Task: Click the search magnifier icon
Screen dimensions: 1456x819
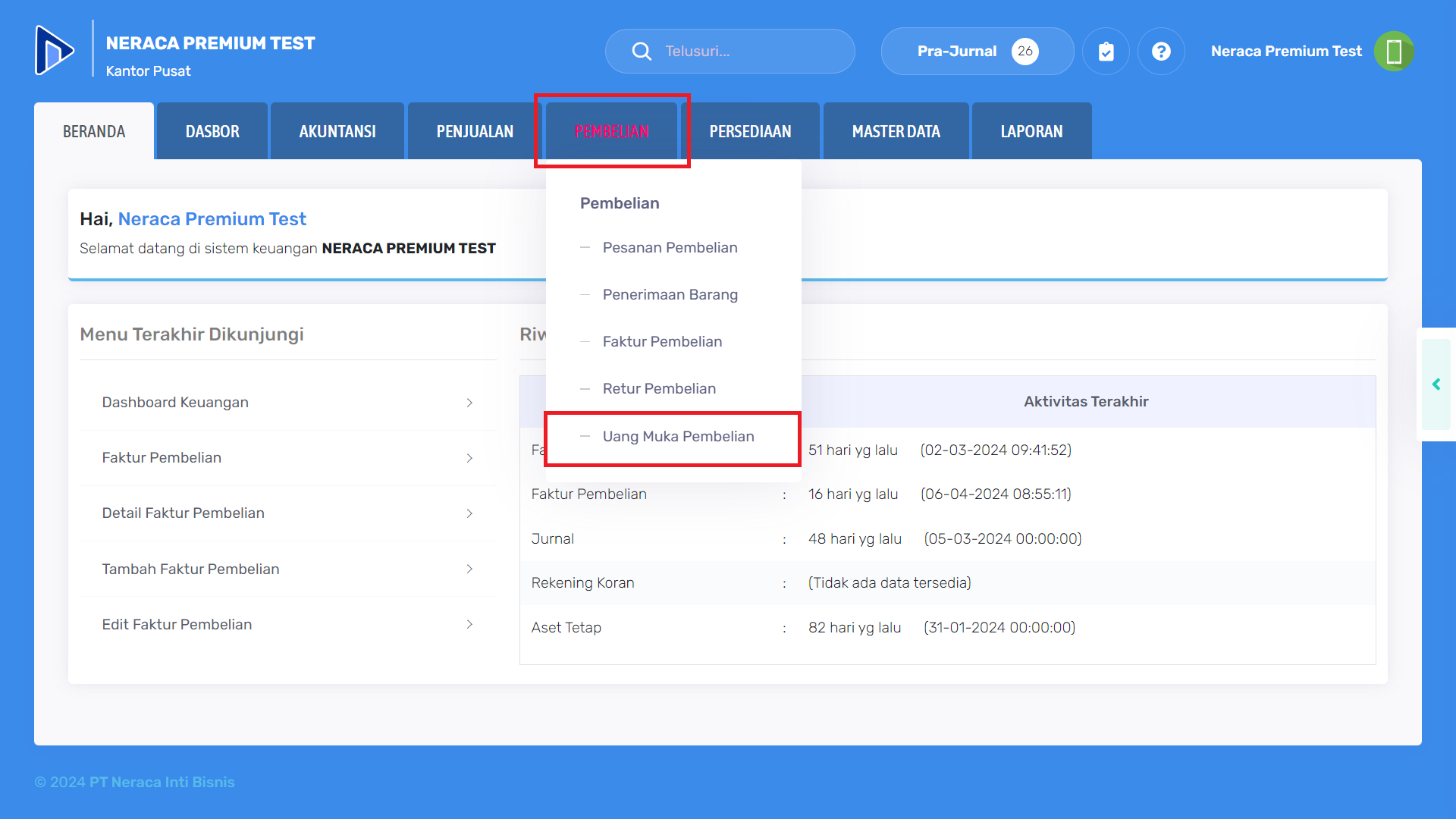Action: coord(642,52)
